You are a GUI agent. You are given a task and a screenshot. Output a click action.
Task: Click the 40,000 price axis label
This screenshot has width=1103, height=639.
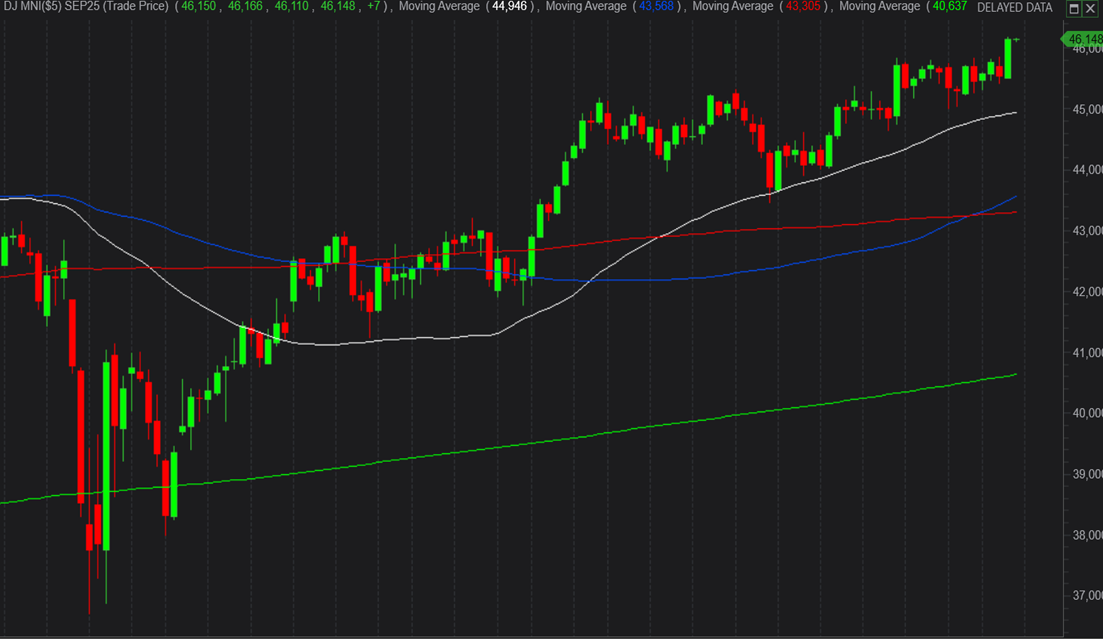click(x=1085, y=414)
